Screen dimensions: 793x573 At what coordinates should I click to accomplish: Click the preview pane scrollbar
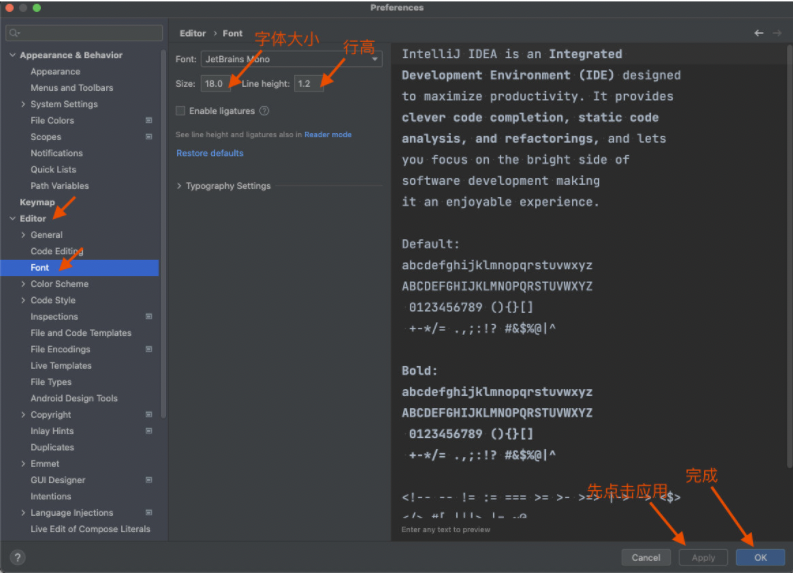789,256
